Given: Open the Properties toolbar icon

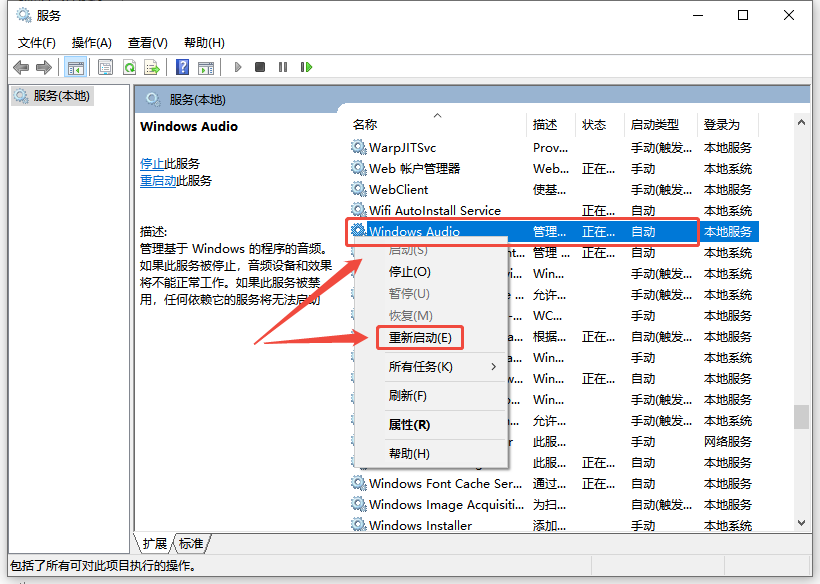Looking at the screenshot, I should [106, 67].
